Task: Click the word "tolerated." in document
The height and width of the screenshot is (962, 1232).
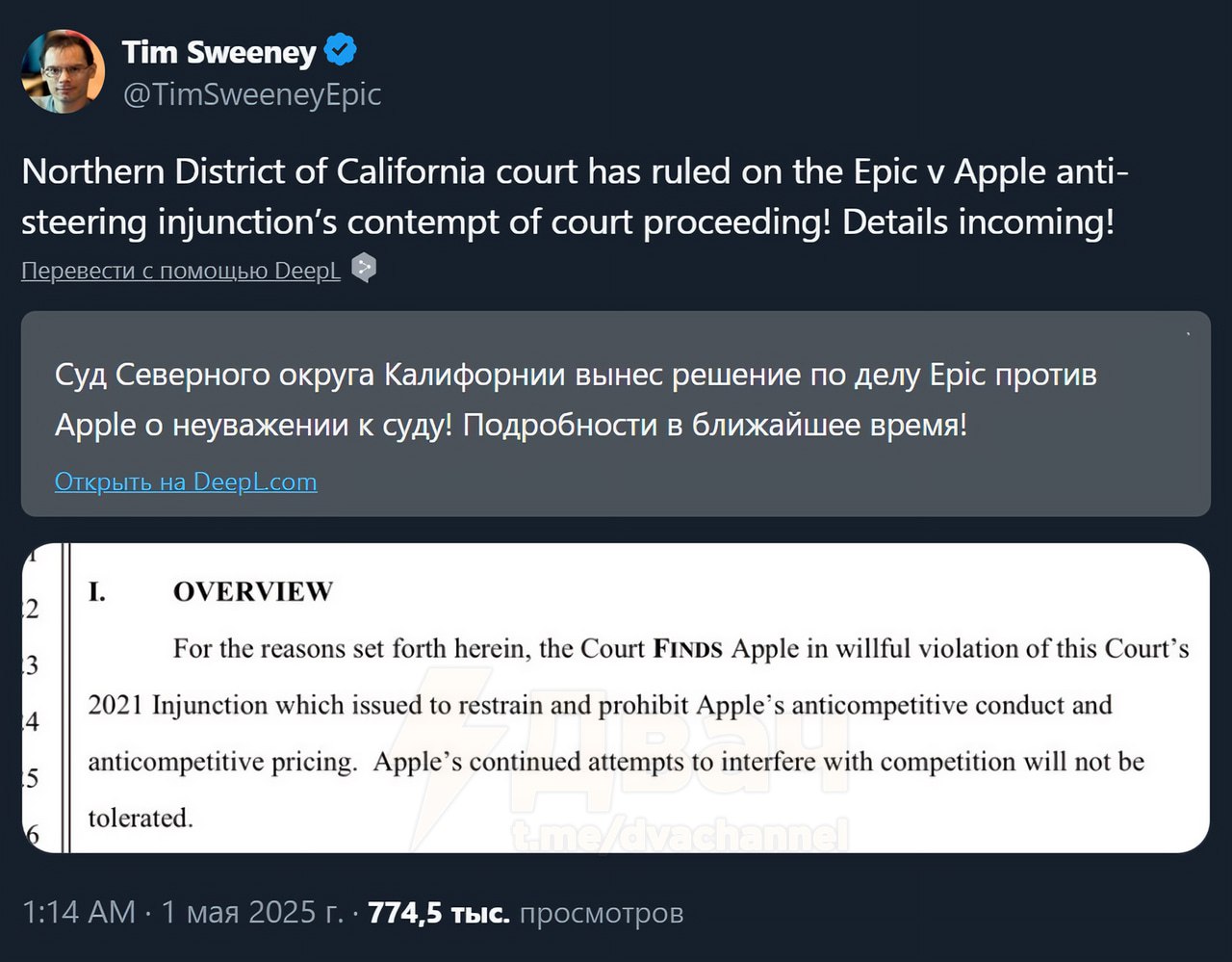Action: coord(141,819)
